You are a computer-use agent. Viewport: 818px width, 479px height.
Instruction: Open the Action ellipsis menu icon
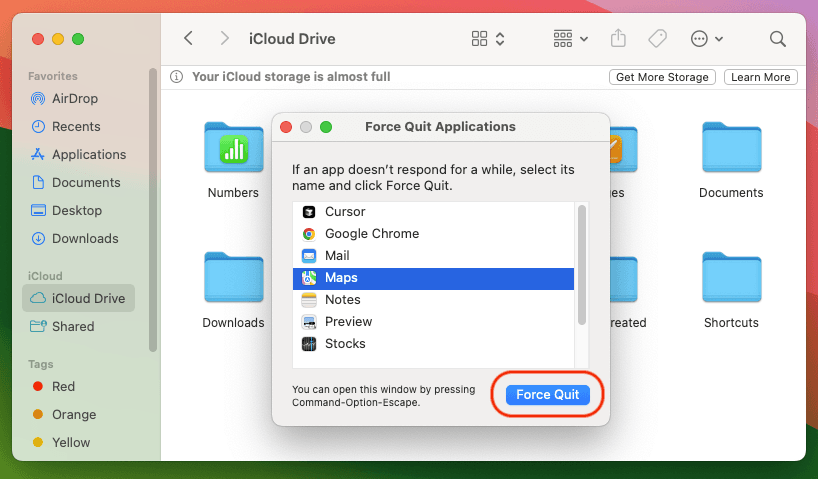click(x=699, y=39)
